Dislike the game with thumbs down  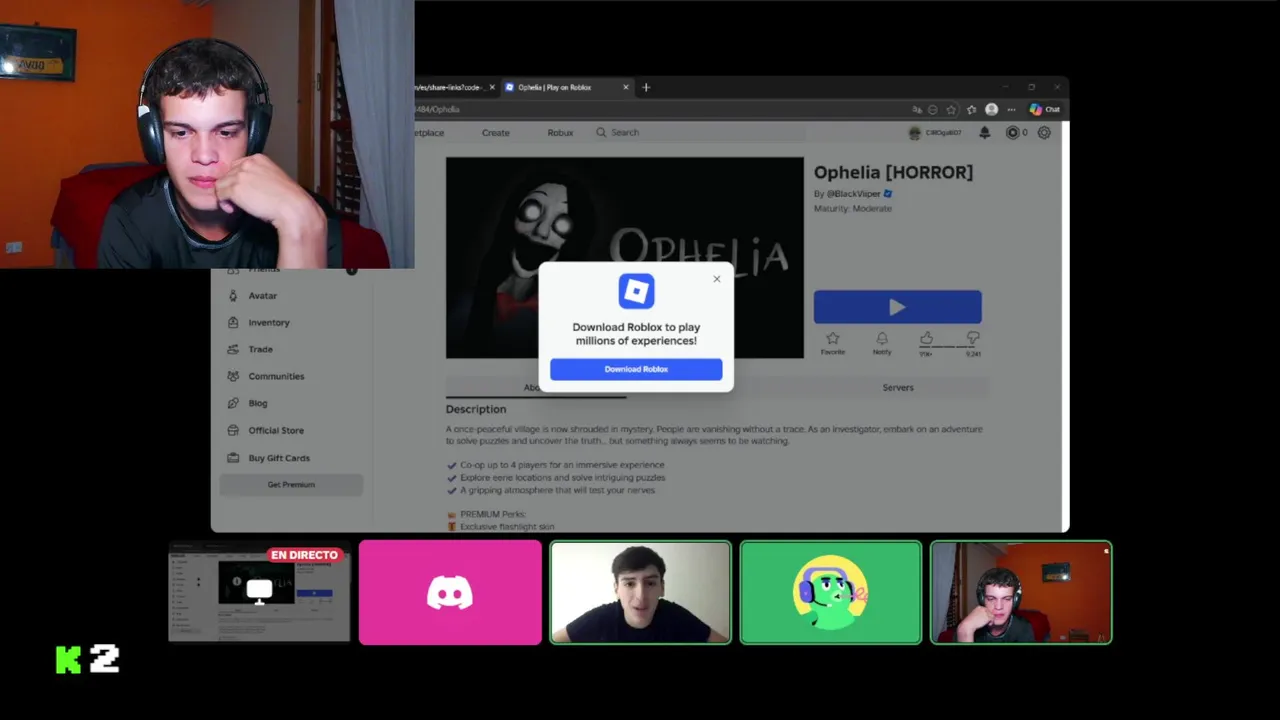(973, 338)
